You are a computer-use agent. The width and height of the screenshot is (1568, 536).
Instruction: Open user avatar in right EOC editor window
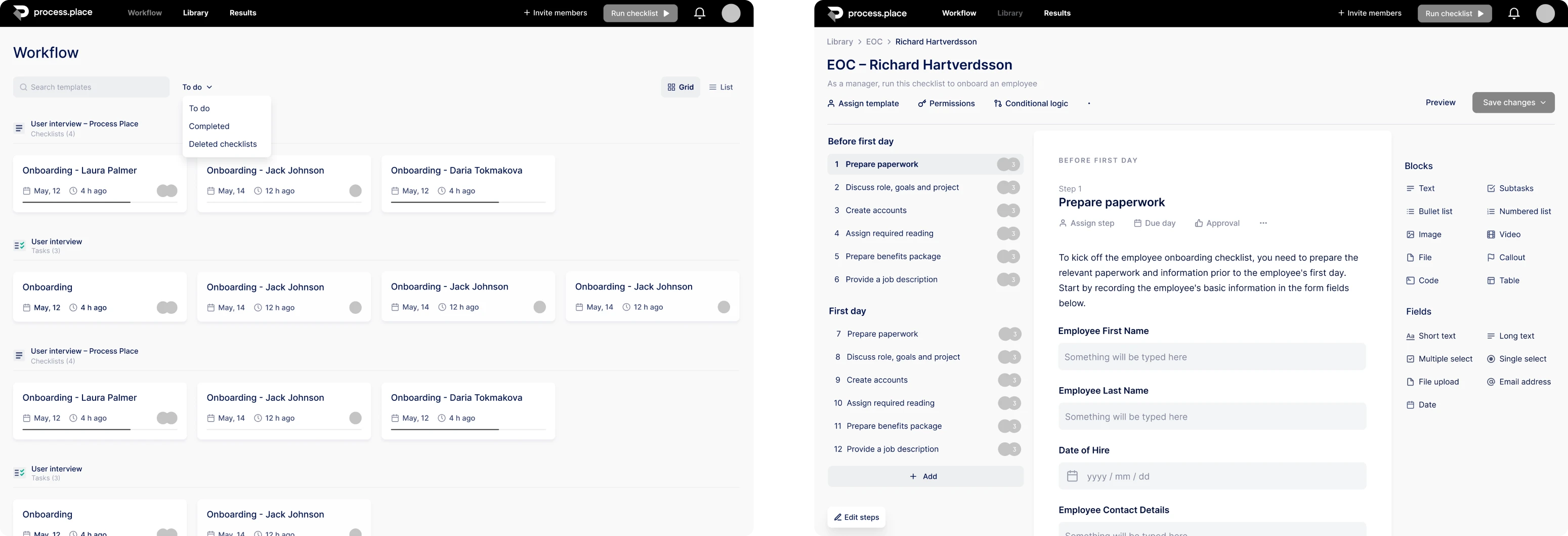[1545, 13]
